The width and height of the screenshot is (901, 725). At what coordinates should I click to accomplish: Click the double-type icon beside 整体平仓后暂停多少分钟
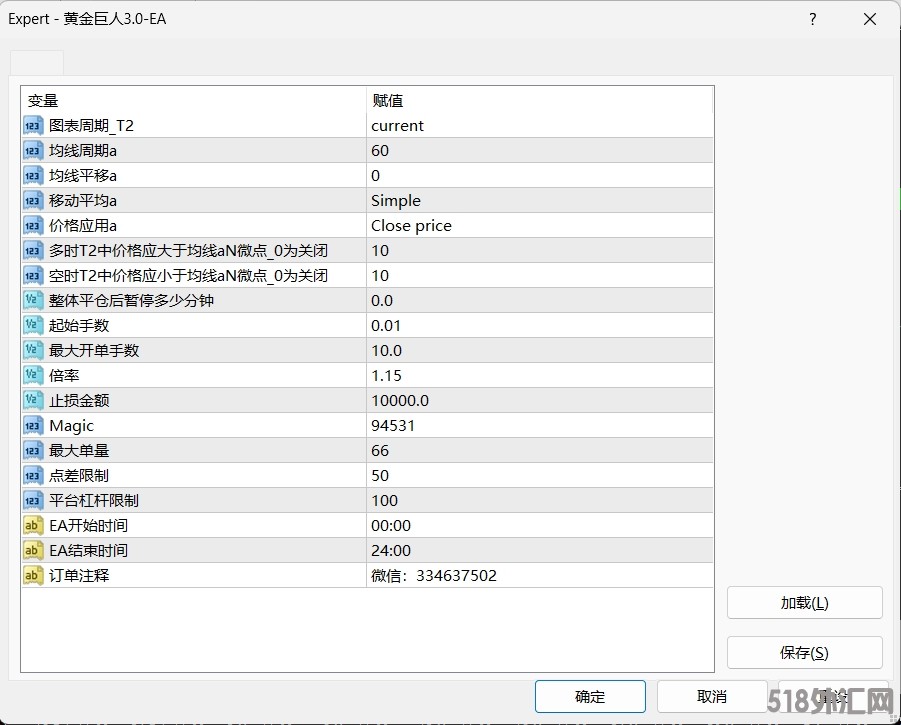[x=33, y=300]
